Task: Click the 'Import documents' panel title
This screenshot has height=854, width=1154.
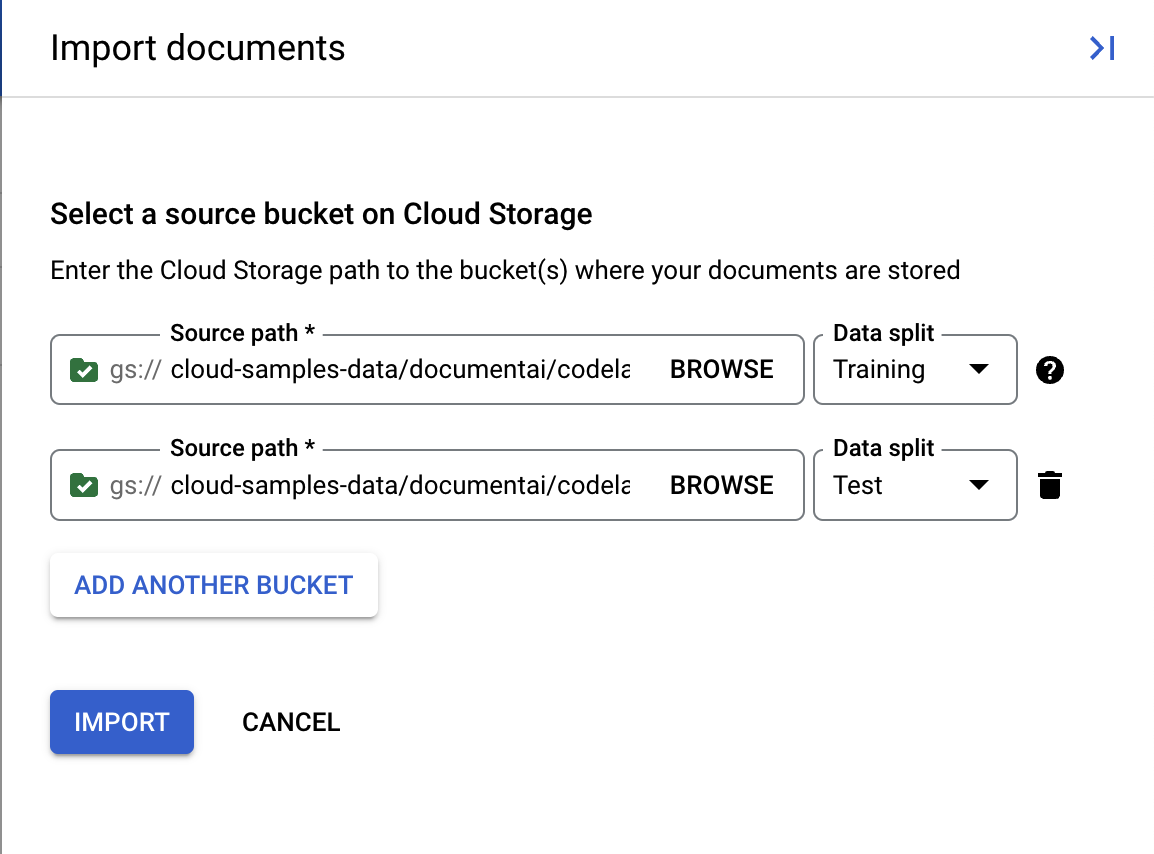Action: [198, 48]
